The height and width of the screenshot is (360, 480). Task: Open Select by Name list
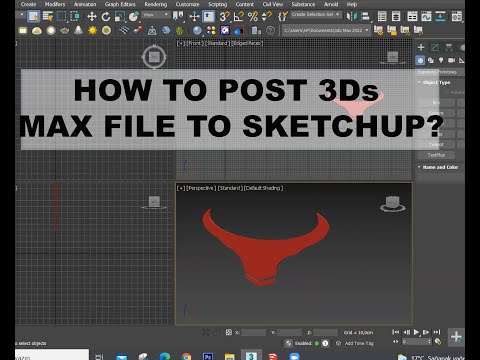pyautogui.click(x=48, y=16)
